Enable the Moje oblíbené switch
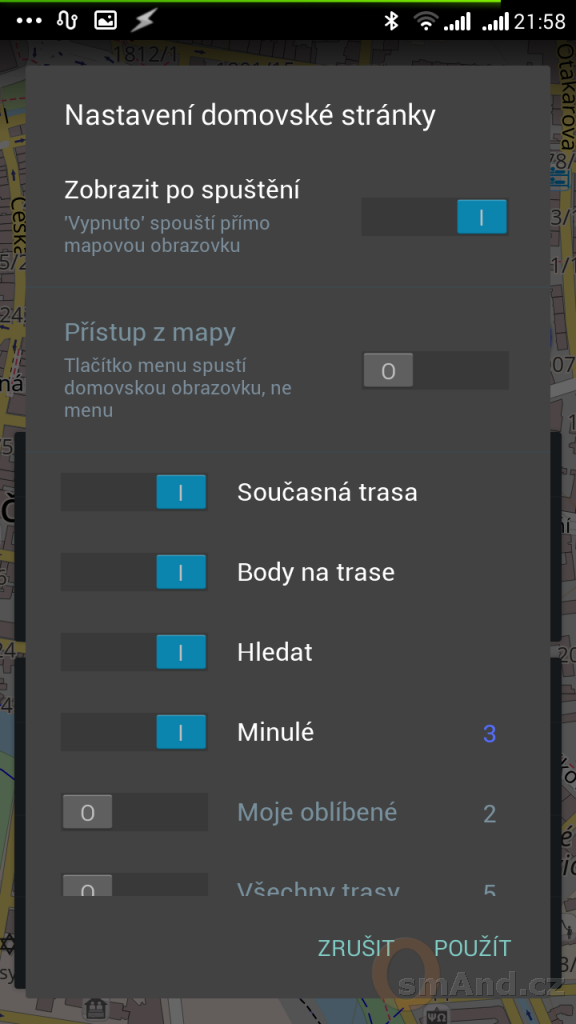Image resolution: width=576 pixels, height=1024 pixels. (134, 812)
